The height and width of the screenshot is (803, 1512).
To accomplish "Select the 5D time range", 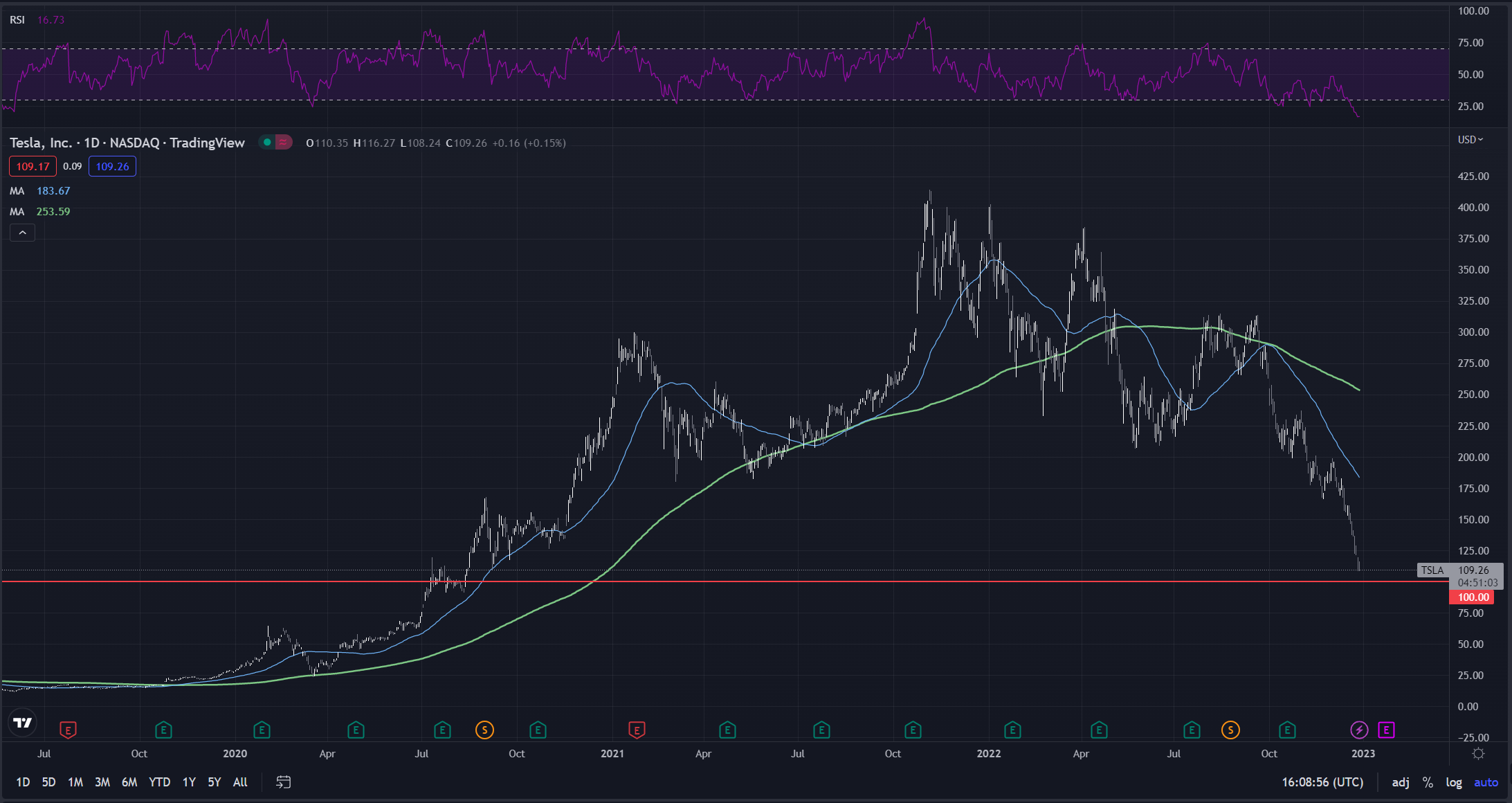I will [x=48, y=782].
